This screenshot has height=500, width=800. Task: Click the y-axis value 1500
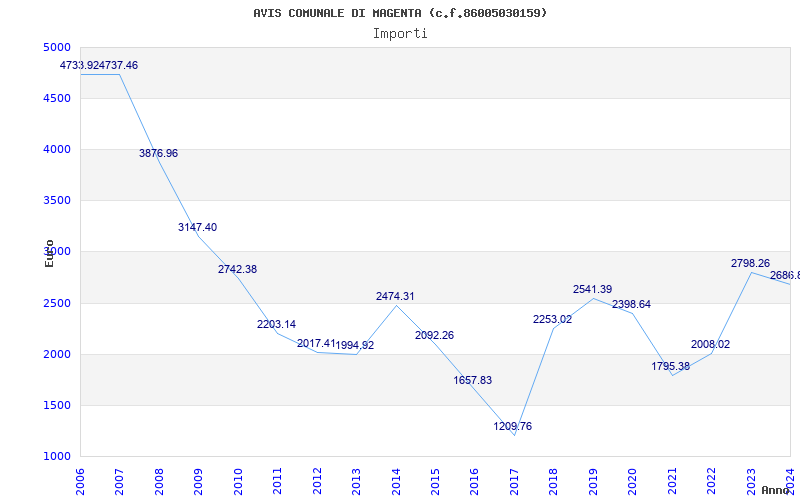[x=57, y=406]
